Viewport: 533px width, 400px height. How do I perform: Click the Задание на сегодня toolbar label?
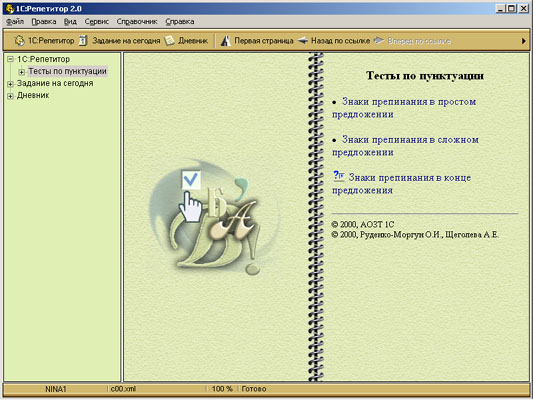coord(126,41)
